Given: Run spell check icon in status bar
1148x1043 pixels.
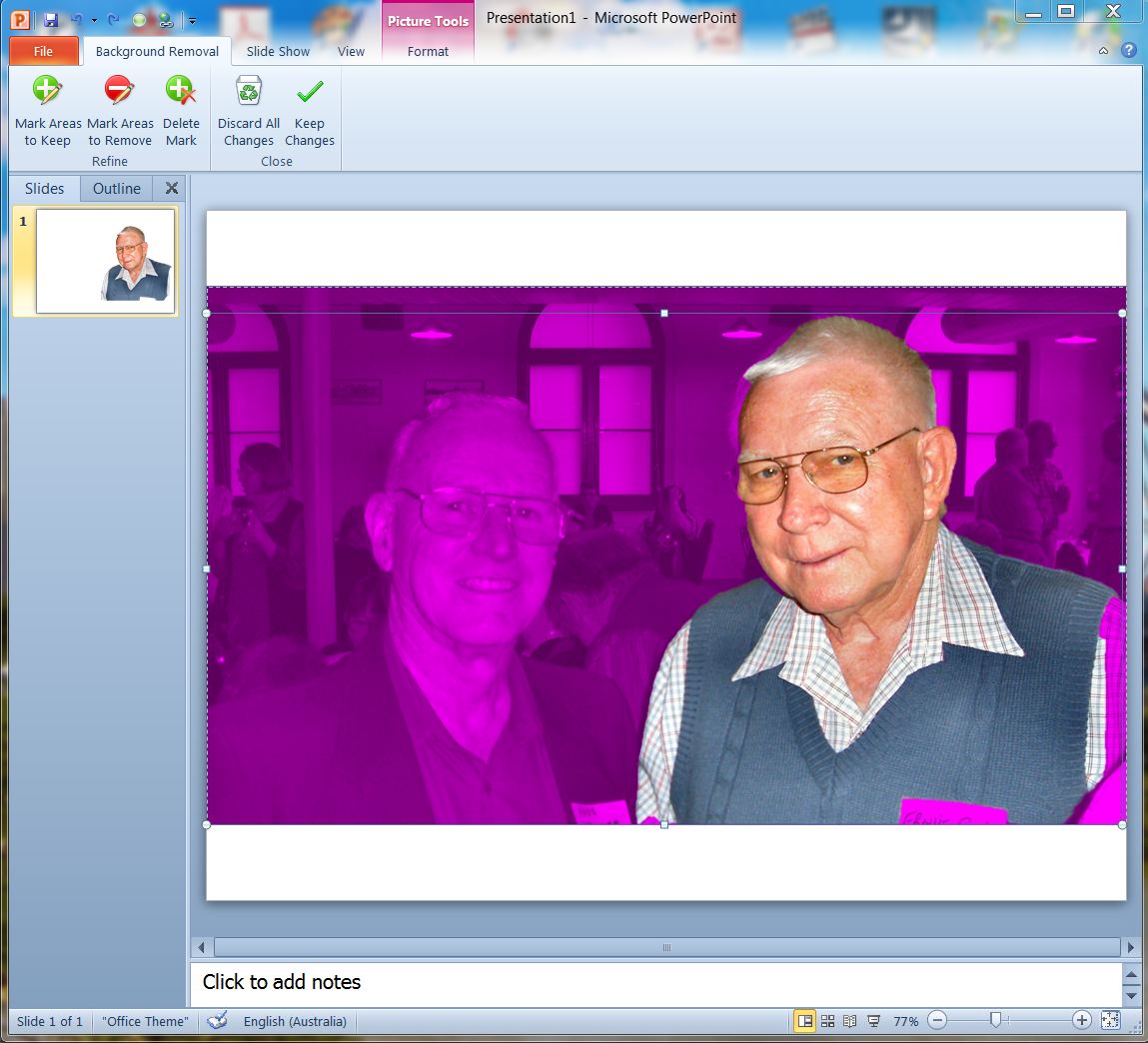Looking at the screenshot, I should [x=218, y=1021].
